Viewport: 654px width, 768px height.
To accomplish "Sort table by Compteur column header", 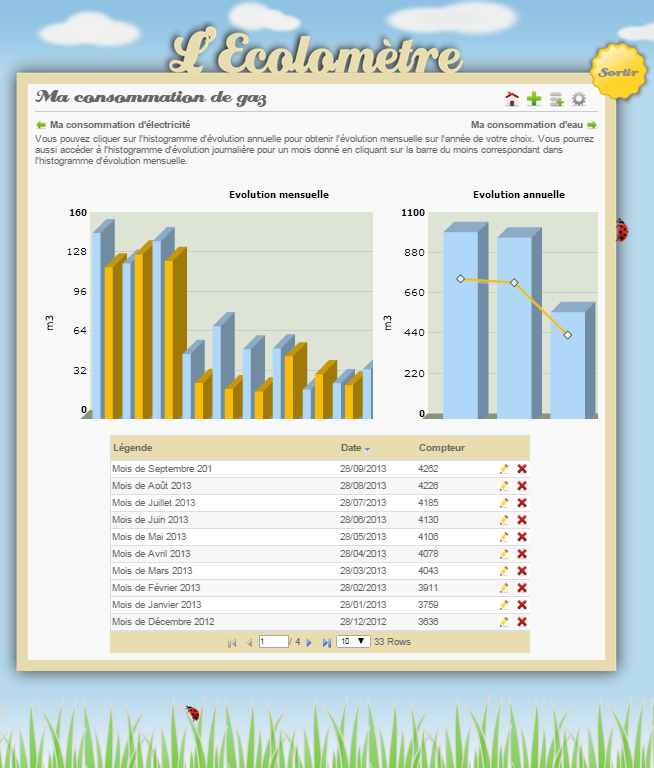I will point(442,448).
